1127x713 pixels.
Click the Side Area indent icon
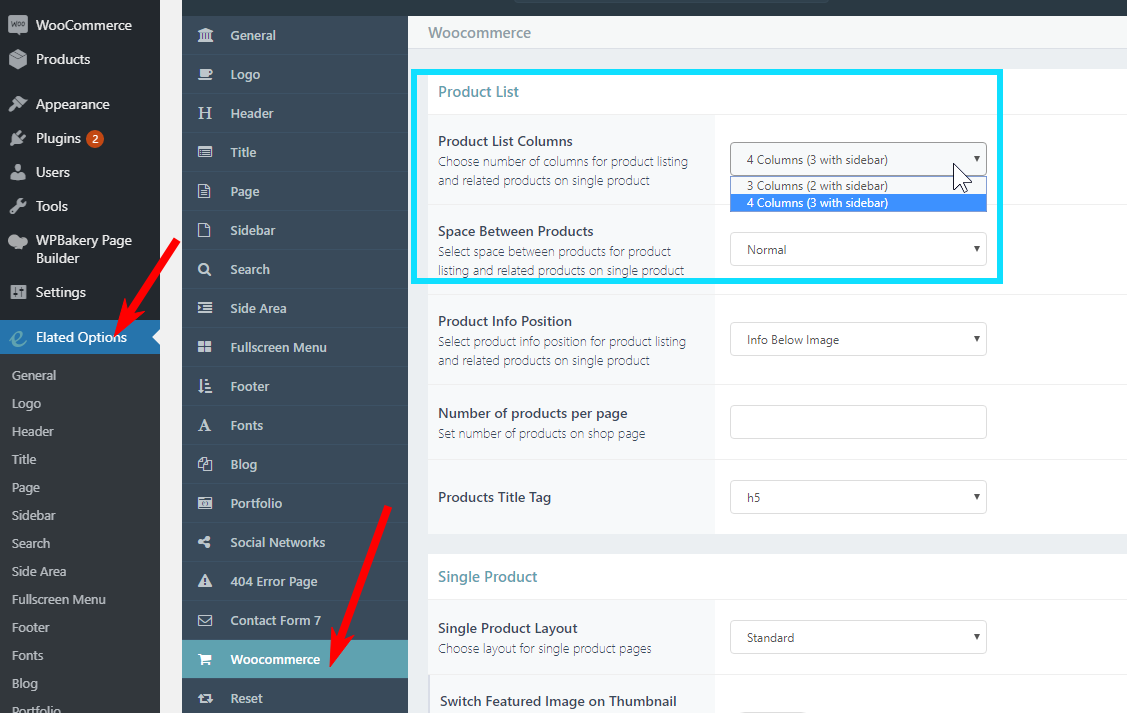(206, 308)
